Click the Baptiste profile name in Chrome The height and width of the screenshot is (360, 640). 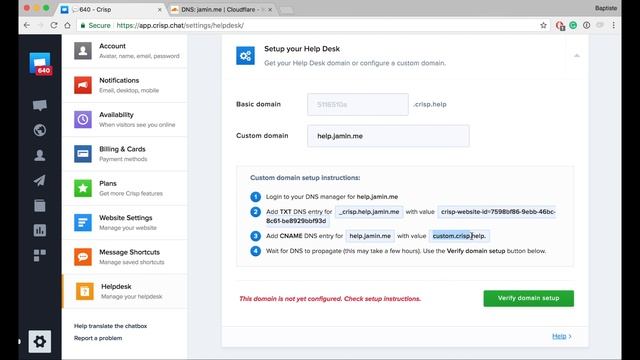click(x=606, y=8)
